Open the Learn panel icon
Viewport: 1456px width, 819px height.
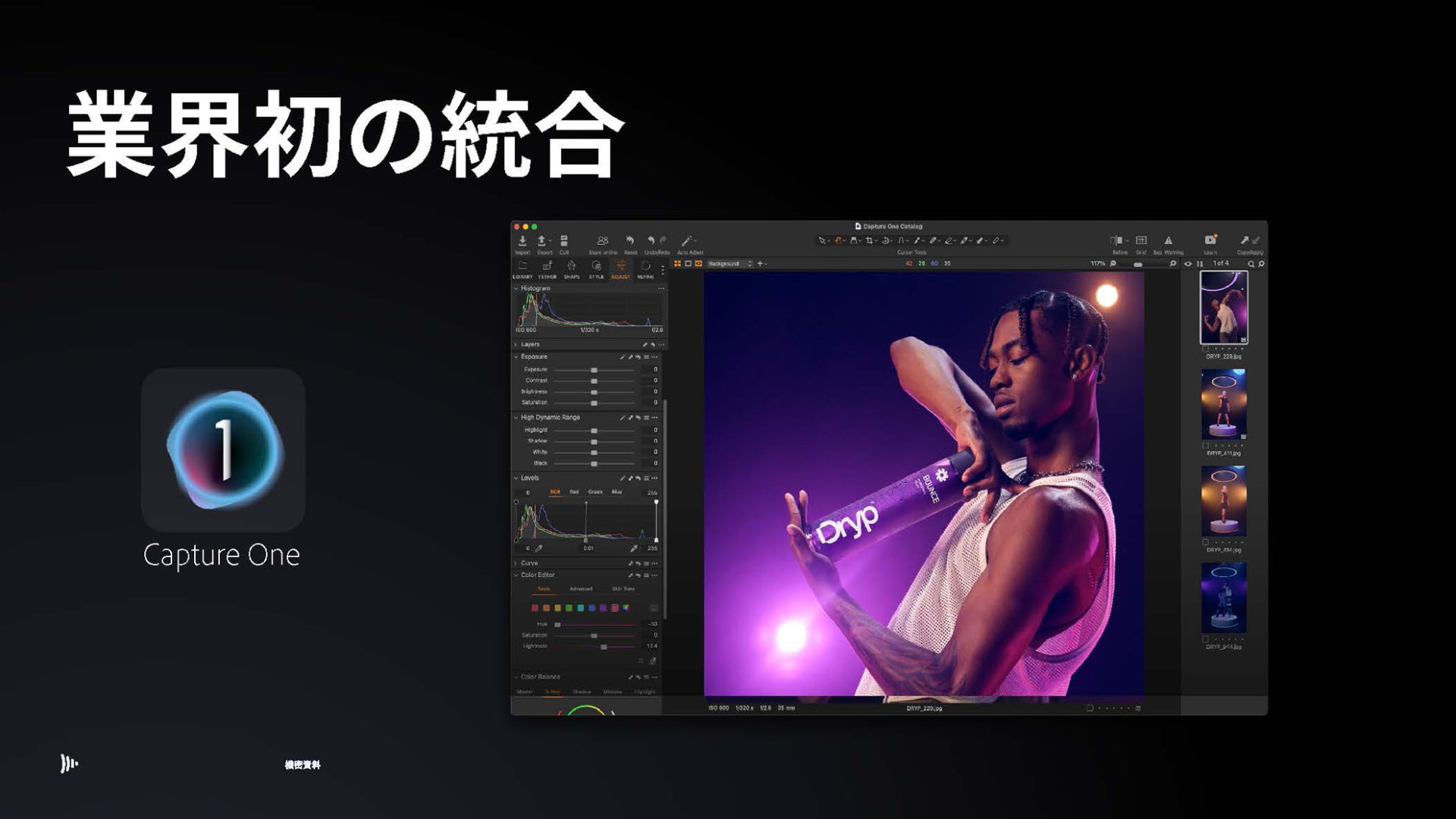click(x=1210, y=240)
